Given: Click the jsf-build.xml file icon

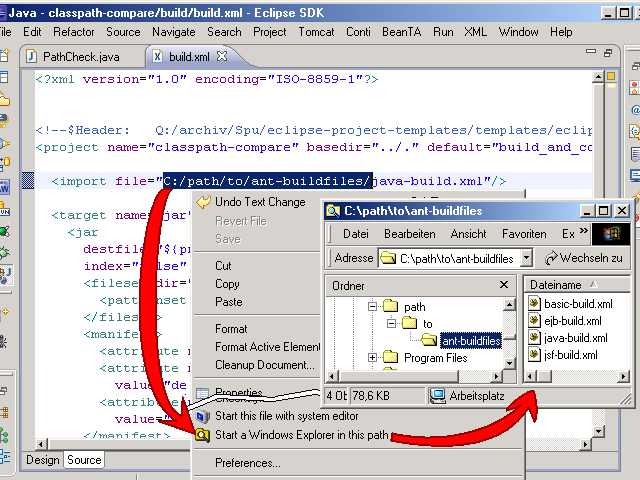Looking at the screenshot, I should (x=534, y=354).
